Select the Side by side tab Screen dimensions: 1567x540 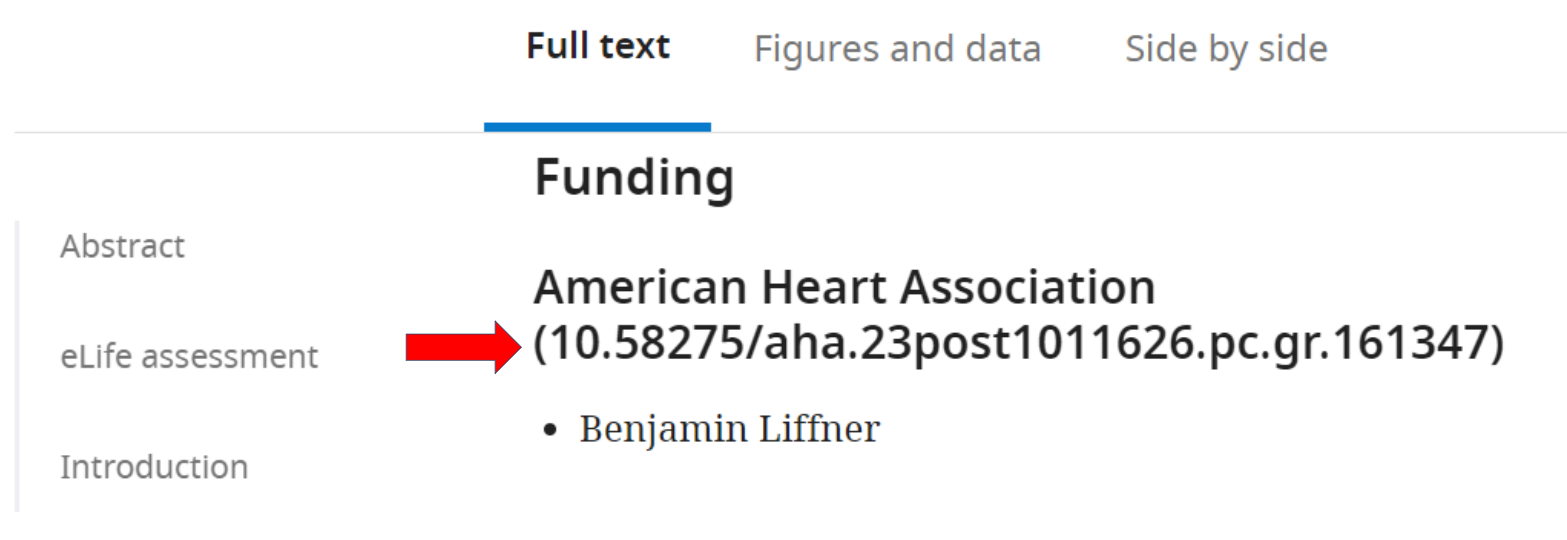(1226, 49)
